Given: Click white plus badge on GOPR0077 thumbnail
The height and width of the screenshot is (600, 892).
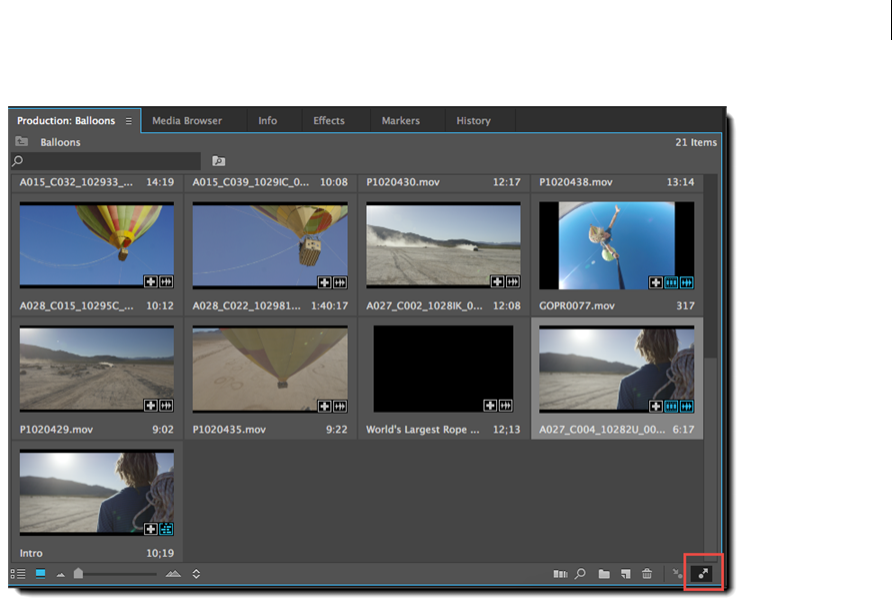Looking at the screenshot, I should click(x=655, y=282).
